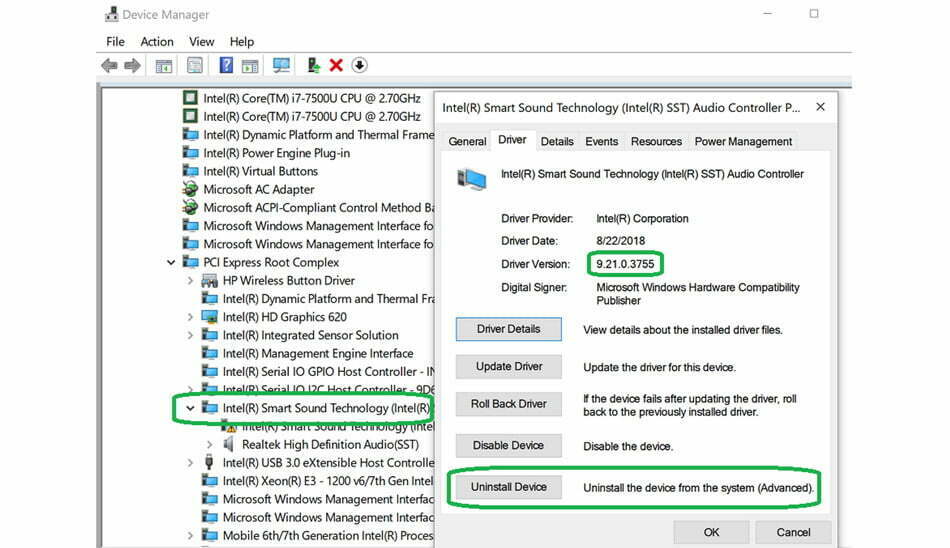Collapse the PCI Express Root Complex node
This screenshot has width=950, height=548.
pos(171,262)
